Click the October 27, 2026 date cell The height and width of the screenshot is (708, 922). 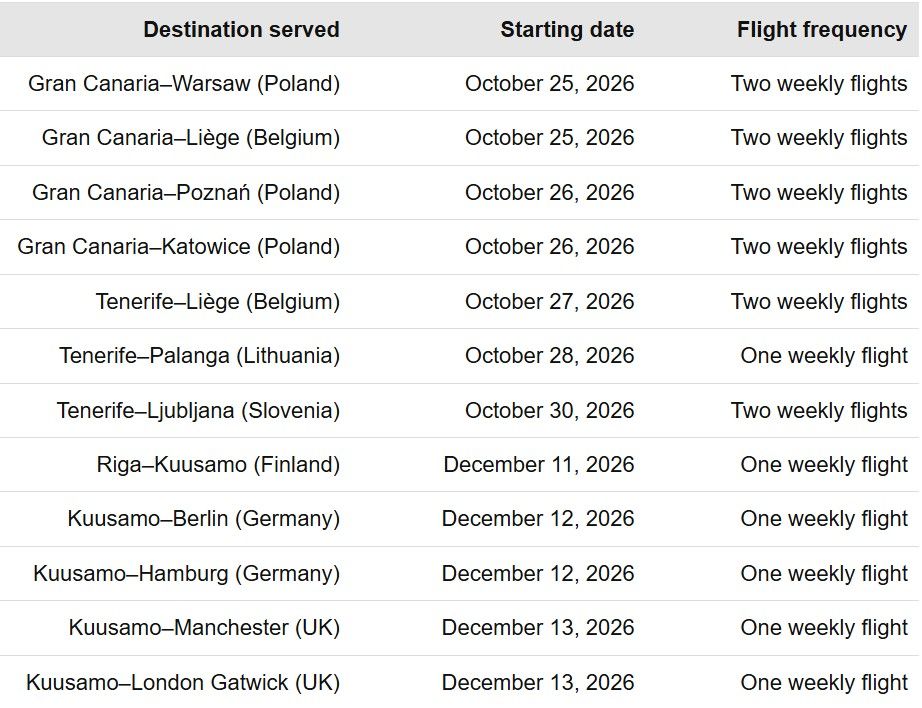pyautogui.click(x=549, y=301)
